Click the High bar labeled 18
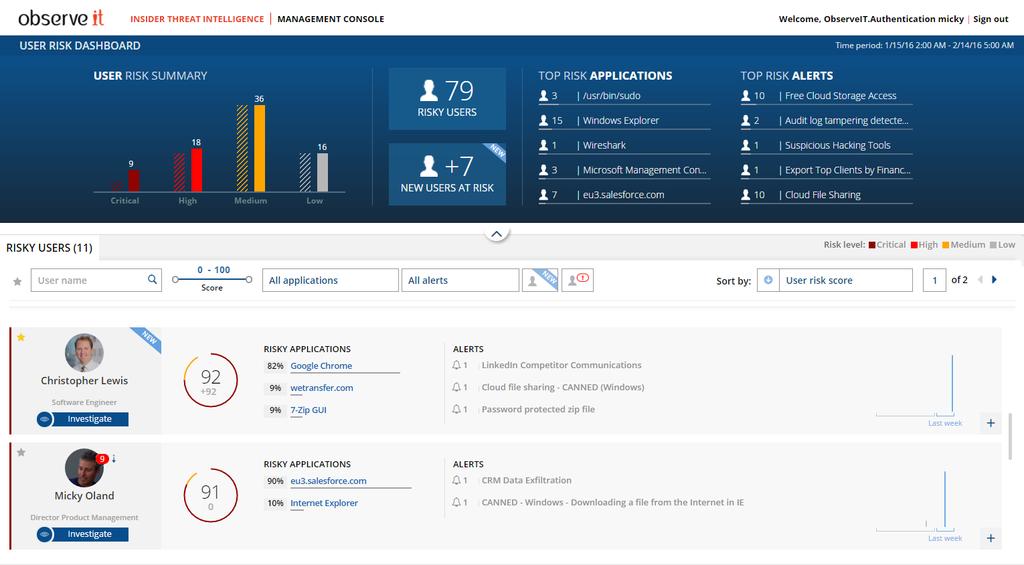Image resolution: width=1024 pixels, height=565 pixels. tap(197, 170)
